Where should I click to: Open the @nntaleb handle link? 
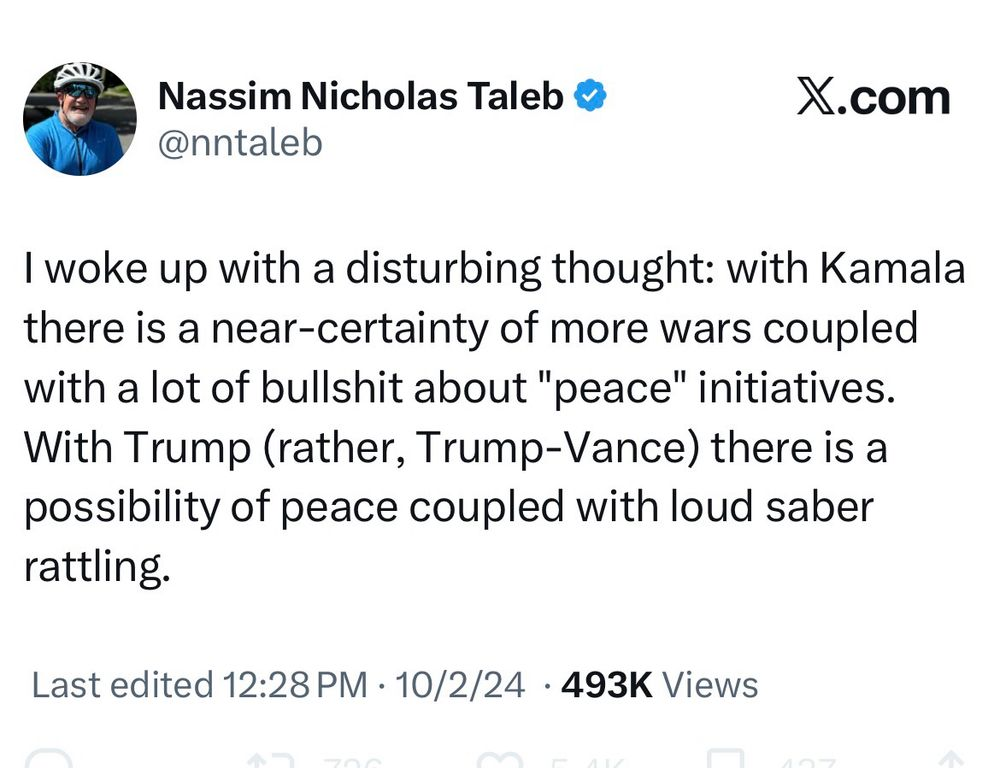(240, 143)
